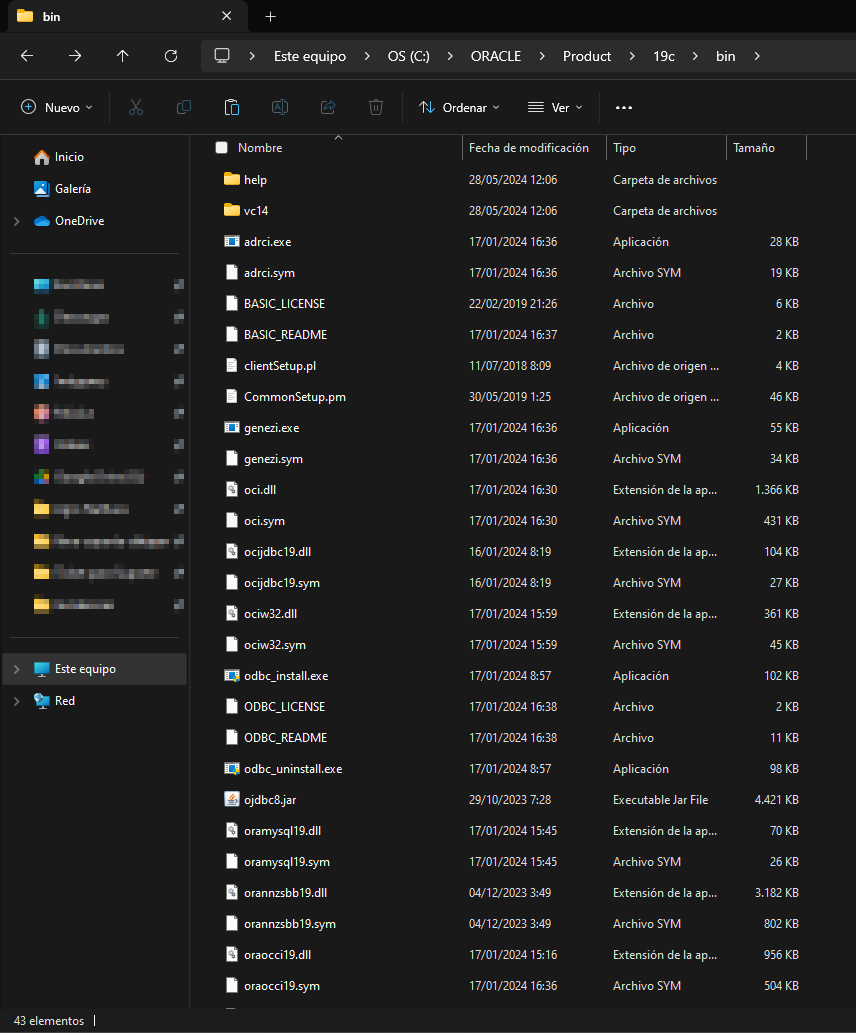
Task: Click the Copy icon in toolbar
Action: [x=184, y=107]
